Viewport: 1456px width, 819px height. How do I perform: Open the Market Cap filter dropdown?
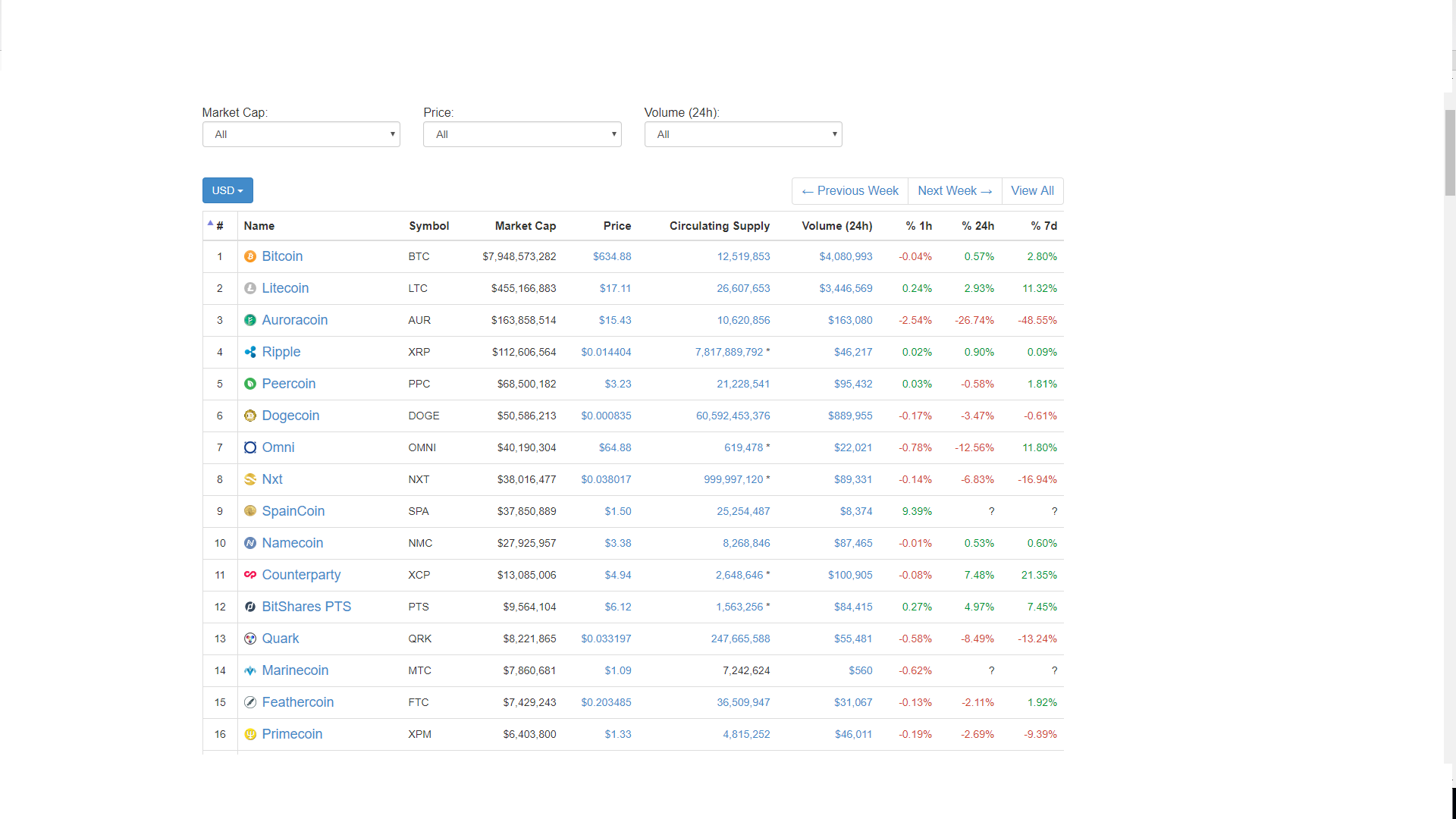point(301,134)
